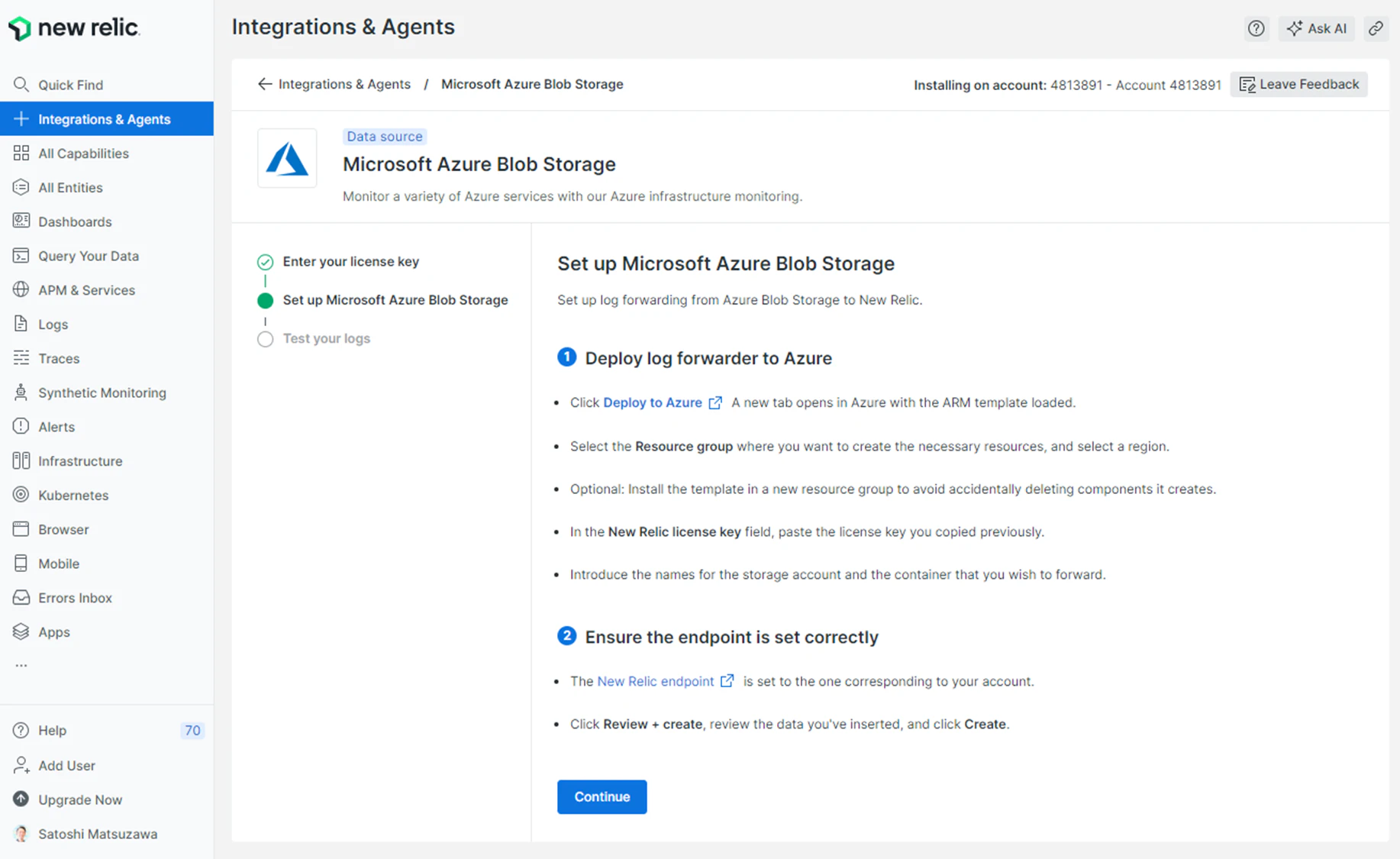Open the Ask AI assistant
This screenshot has width=1400, height=859.
(x=1317, y=29)
